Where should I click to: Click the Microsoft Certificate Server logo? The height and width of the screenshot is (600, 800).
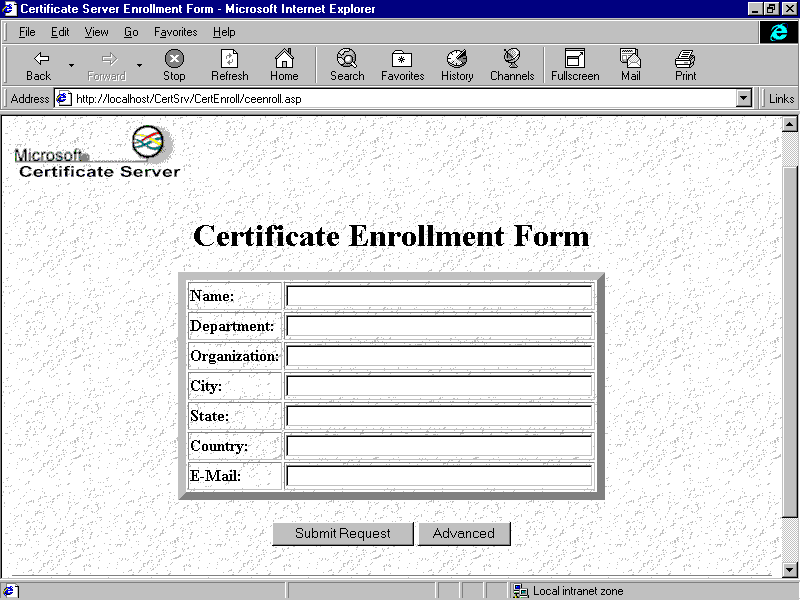97,152
